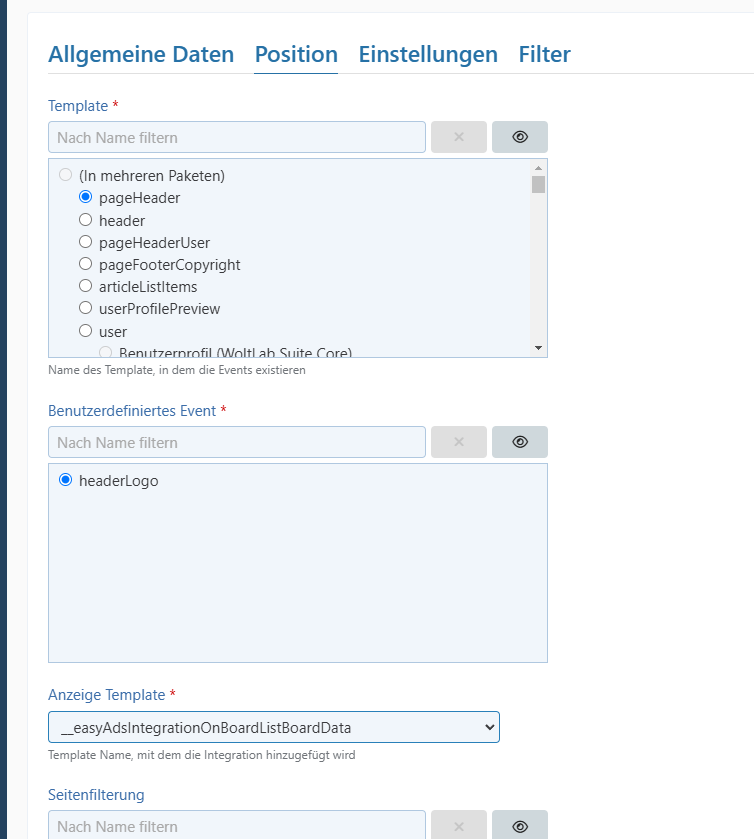Click the Benutzerdefiniertes Event filter input
This screenshot has width=754, height=839.
[x=237, y=442]
